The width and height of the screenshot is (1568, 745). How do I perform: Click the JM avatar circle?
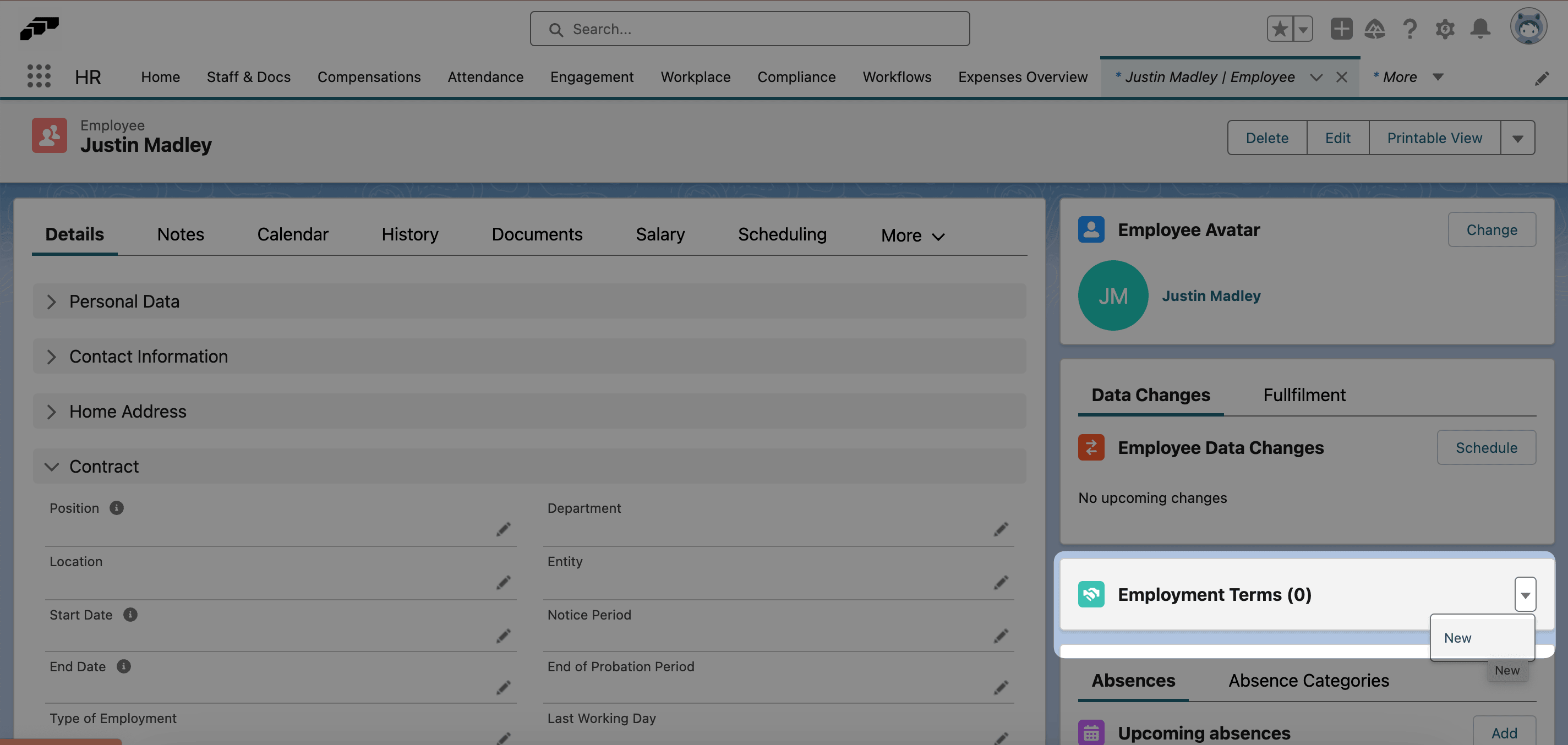pyautogui.click(x=1113, y=295)
